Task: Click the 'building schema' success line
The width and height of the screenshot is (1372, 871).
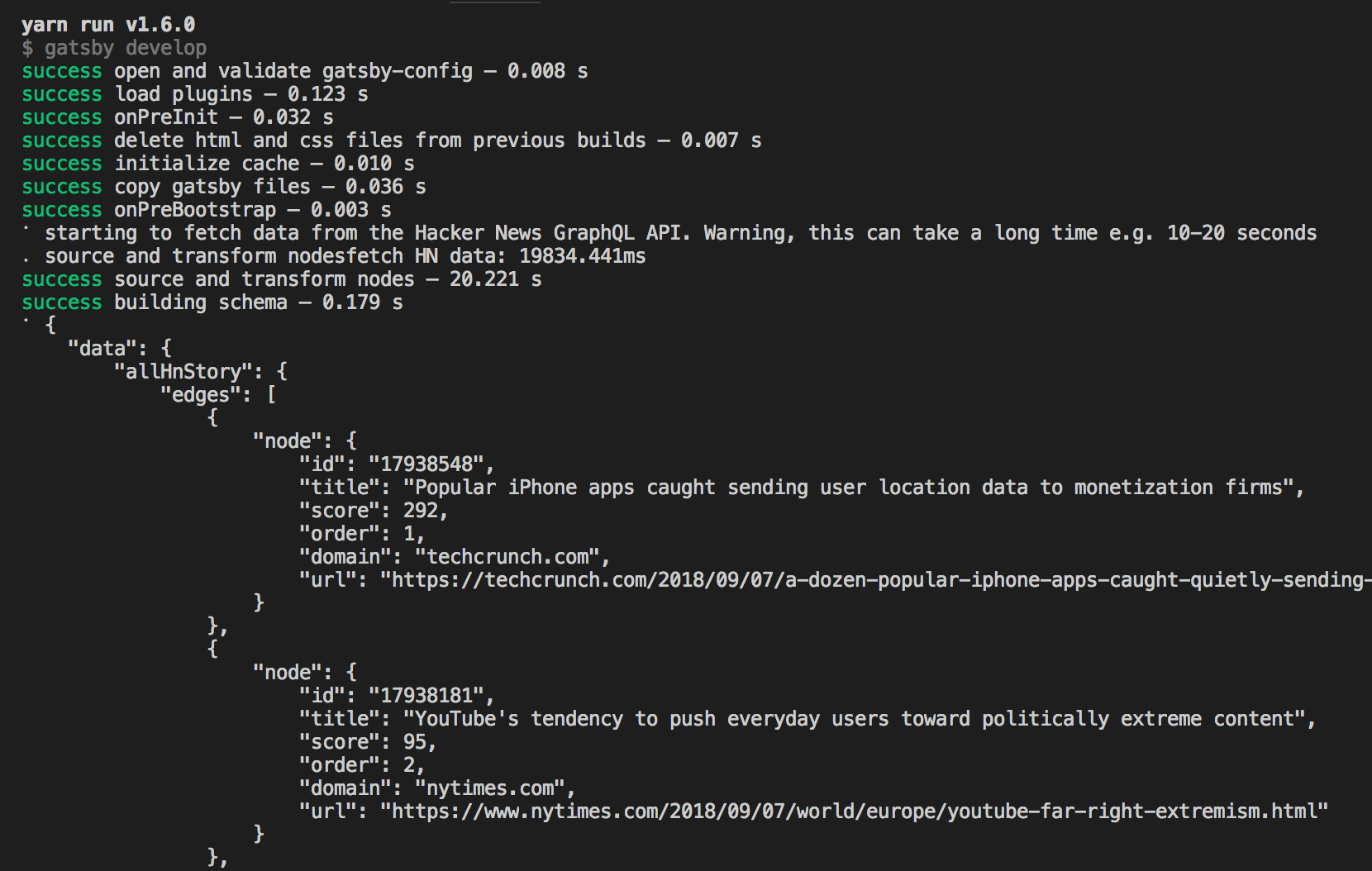Action: [x=212, y=302]
